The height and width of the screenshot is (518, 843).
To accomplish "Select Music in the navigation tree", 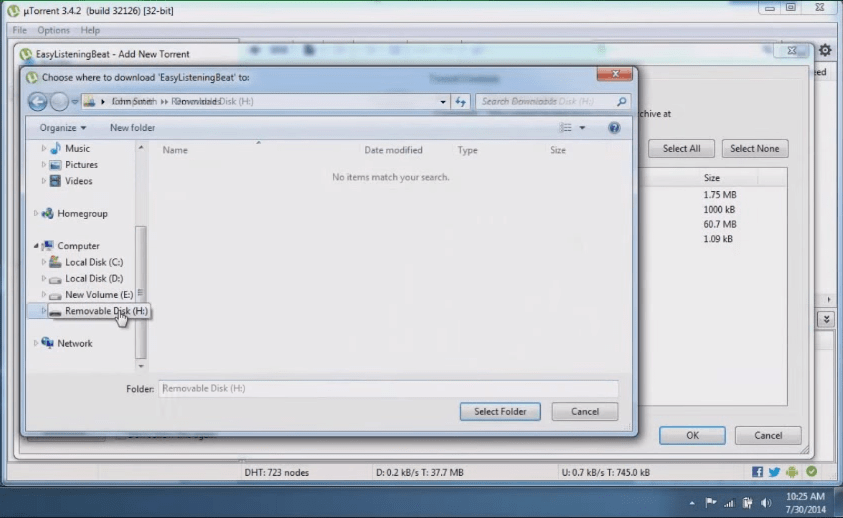I will click(77, 148).
